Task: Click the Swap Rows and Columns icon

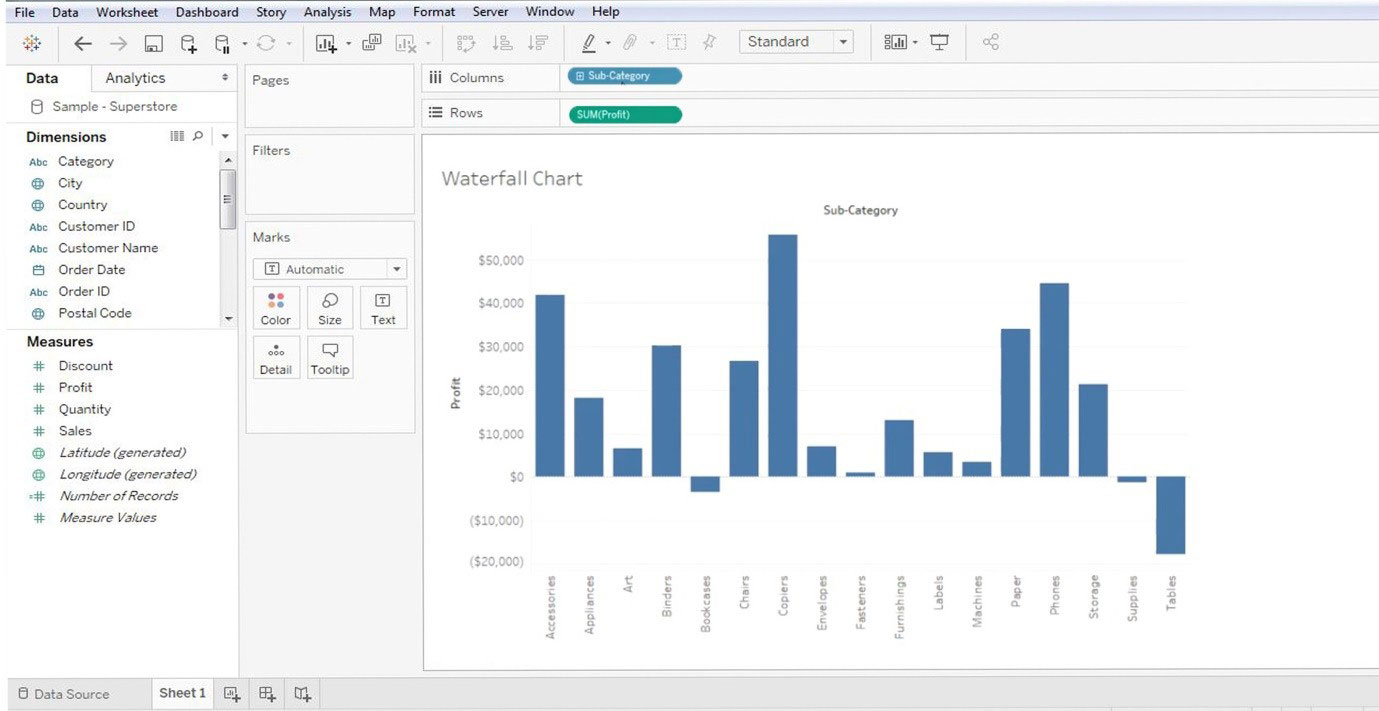Action: click(465, 42)
